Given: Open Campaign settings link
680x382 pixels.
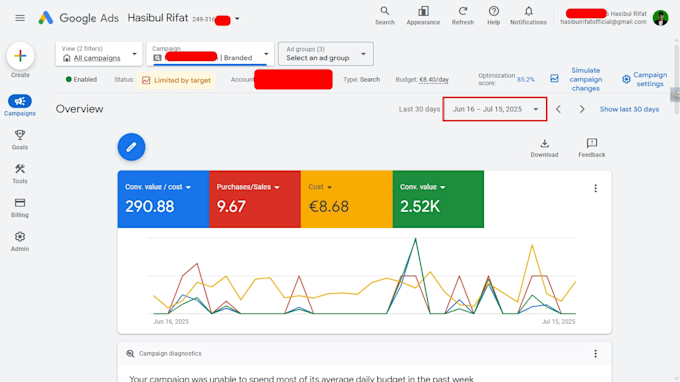Looking at the screenshot, I should tap(650, 79).
